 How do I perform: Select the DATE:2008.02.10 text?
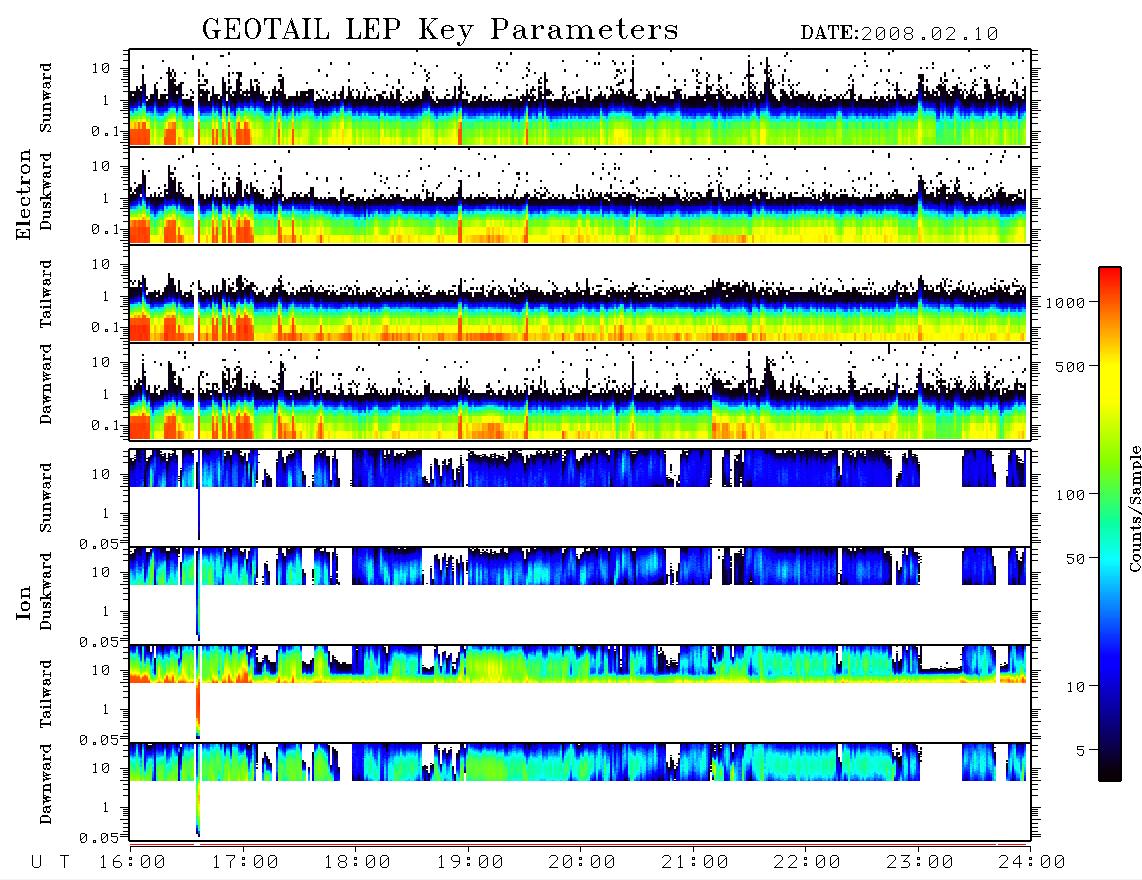coord(899,34)
